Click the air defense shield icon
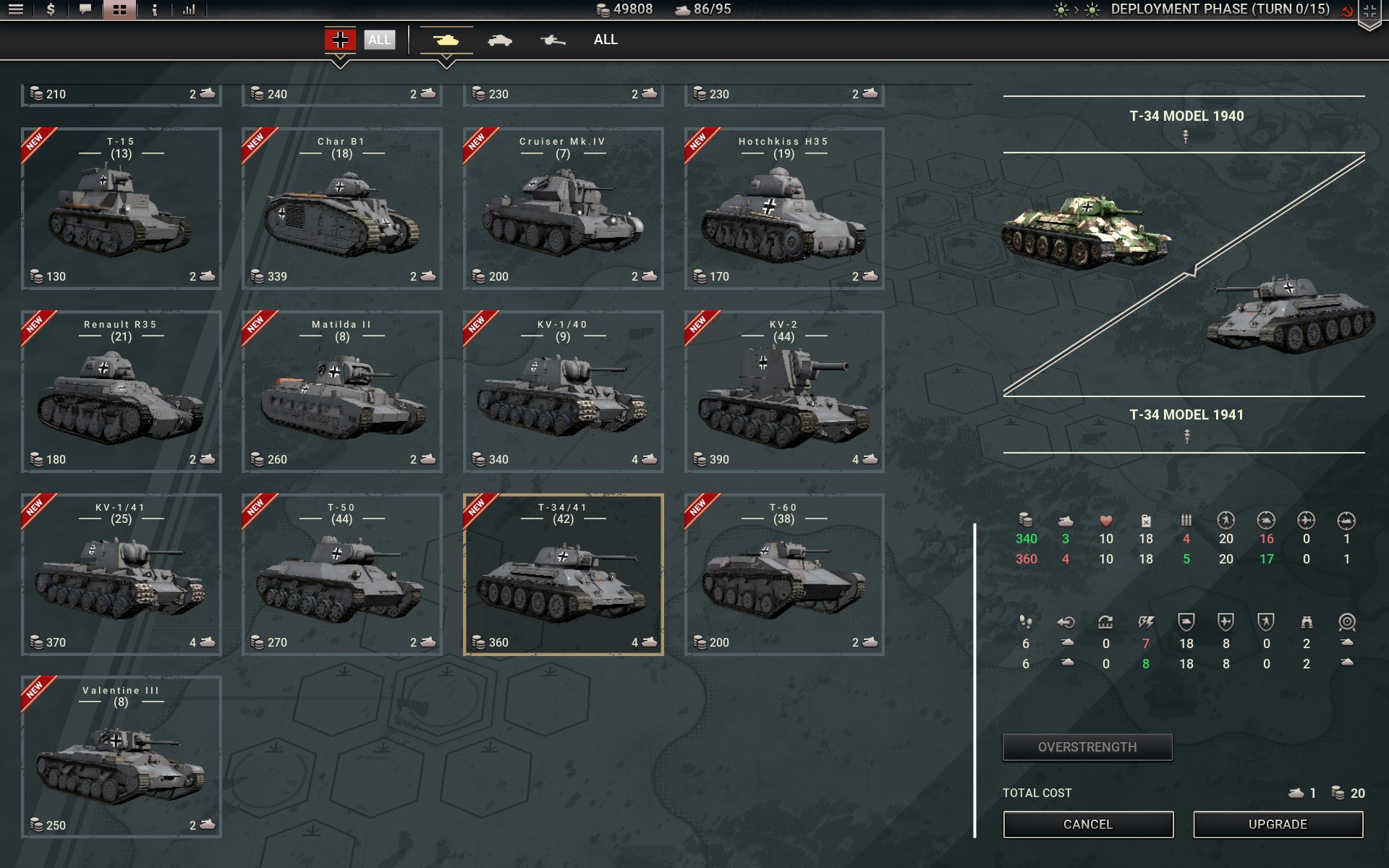The width and height of the screenshot is (1389, 868). click(1226, 622)
